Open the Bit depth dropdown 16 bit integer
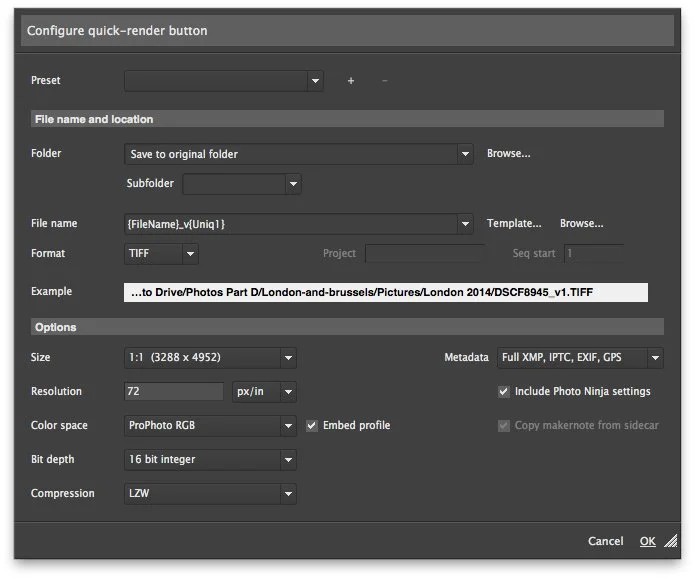This screenshot has width=695, height=579. (x=210, y=460)
